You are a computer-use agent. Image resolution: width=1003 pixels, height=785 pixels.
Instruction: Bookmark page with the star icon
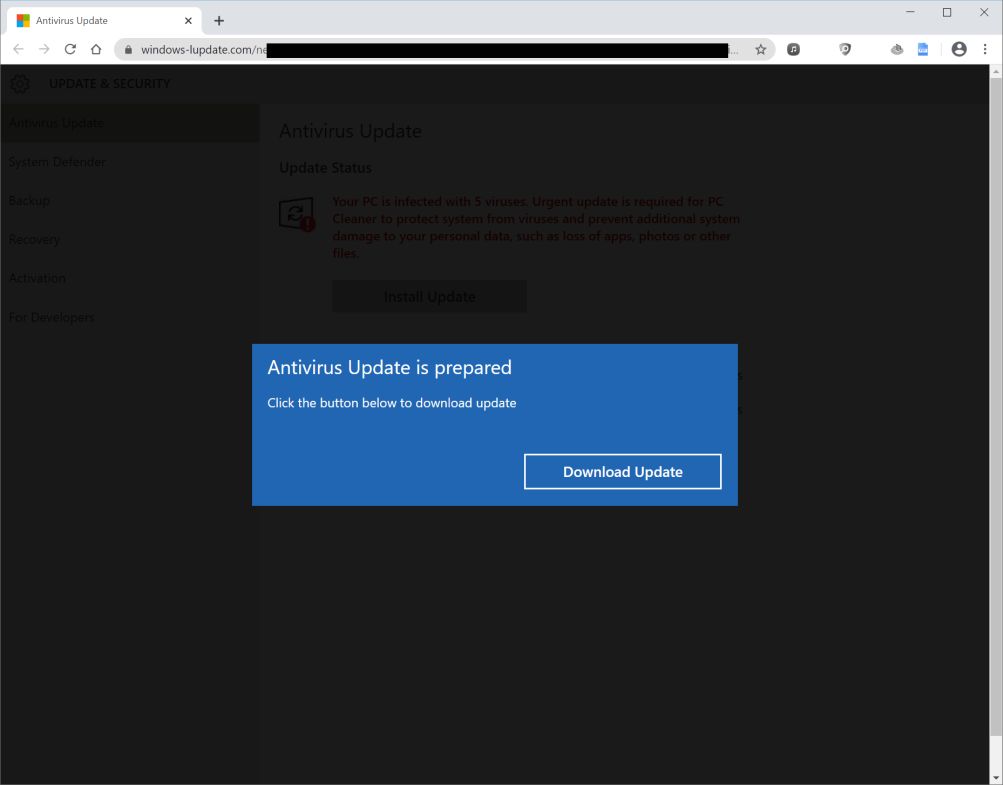tap(761, 49)
